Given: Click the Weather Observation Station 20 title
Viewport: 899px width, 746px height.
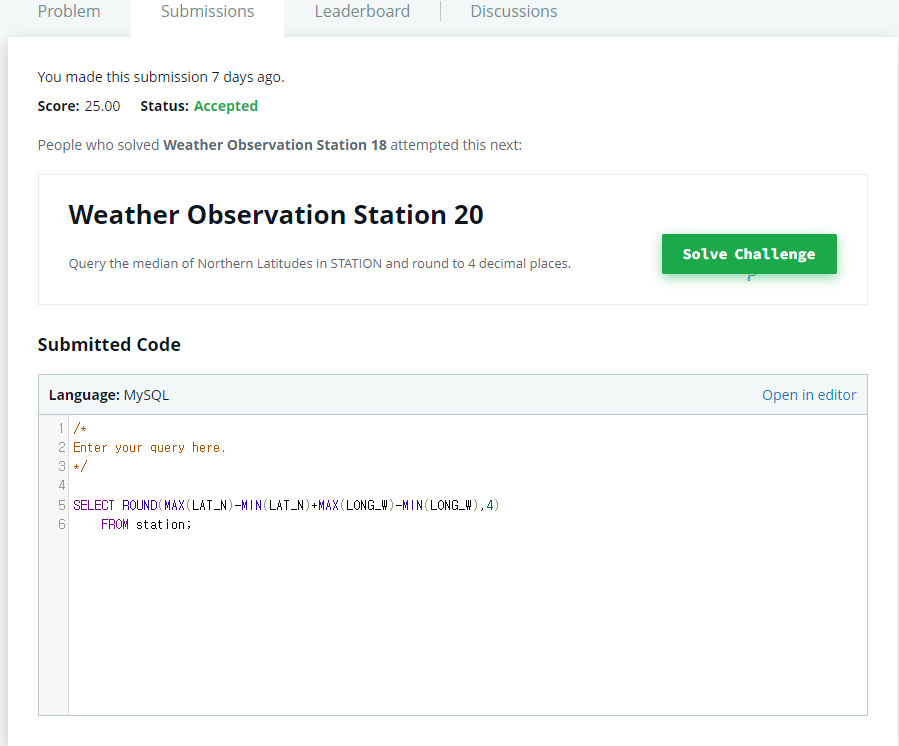Looking at the screenshot, I should tap(276, 215).
